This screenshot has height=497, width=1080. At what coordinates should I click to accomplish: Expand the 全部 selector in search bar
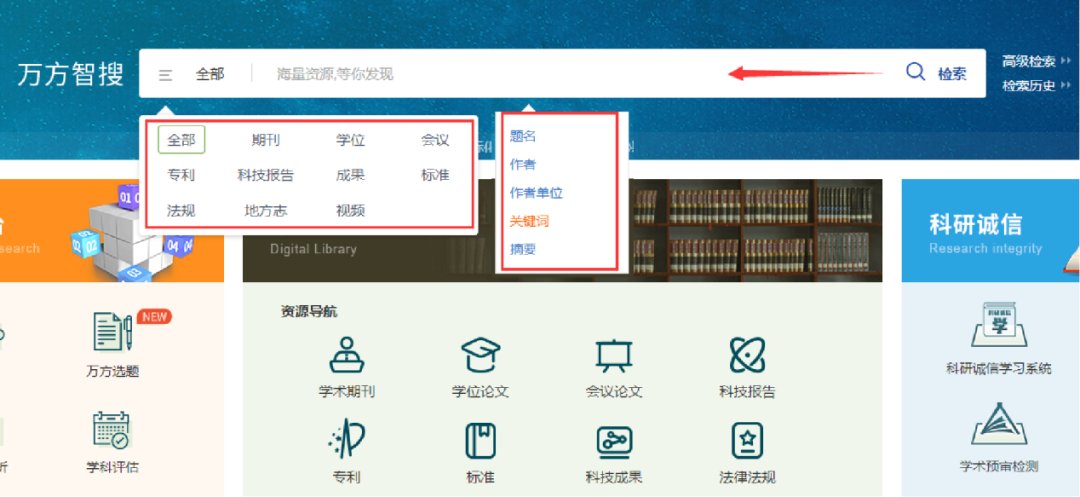(x=210, y=74)
